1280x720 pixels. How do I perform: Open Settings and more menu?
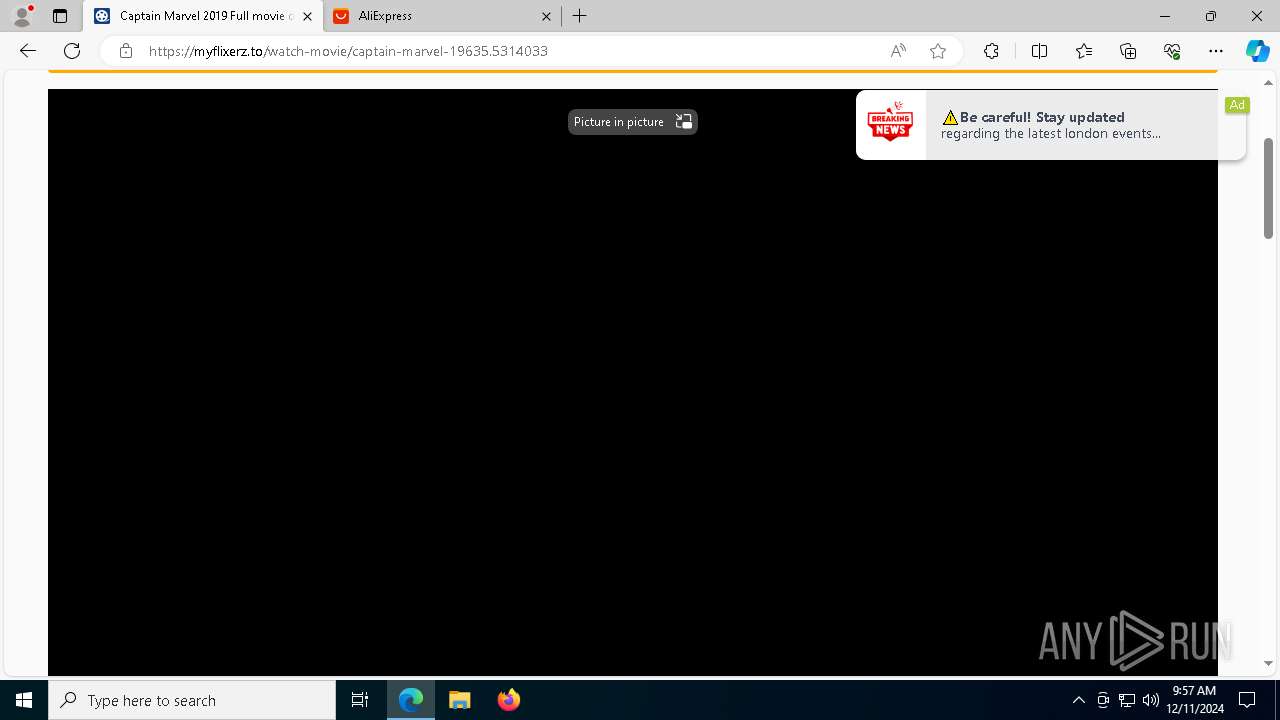click(x=1216, y=51)
